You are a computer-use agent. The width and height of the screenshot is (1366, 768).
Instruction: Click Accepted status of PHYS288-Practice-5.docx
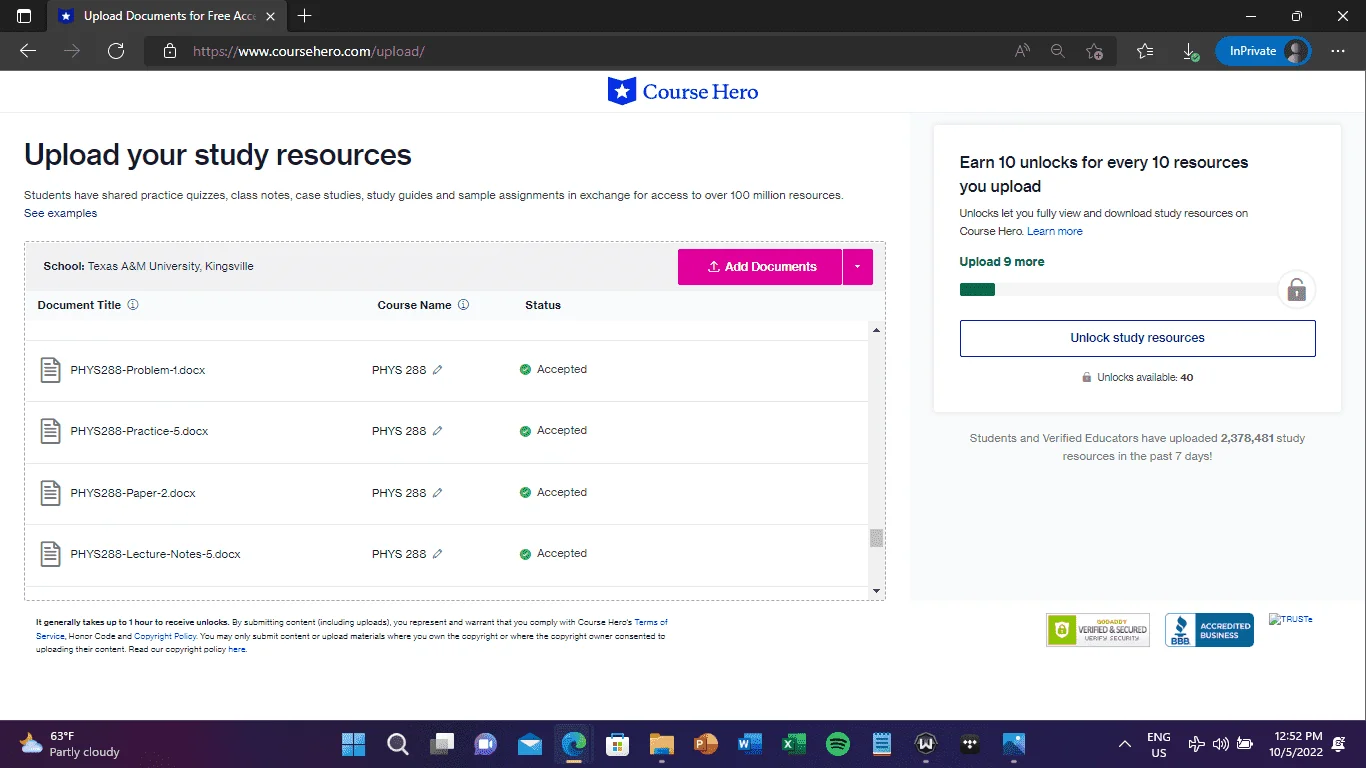pos(553,431)
